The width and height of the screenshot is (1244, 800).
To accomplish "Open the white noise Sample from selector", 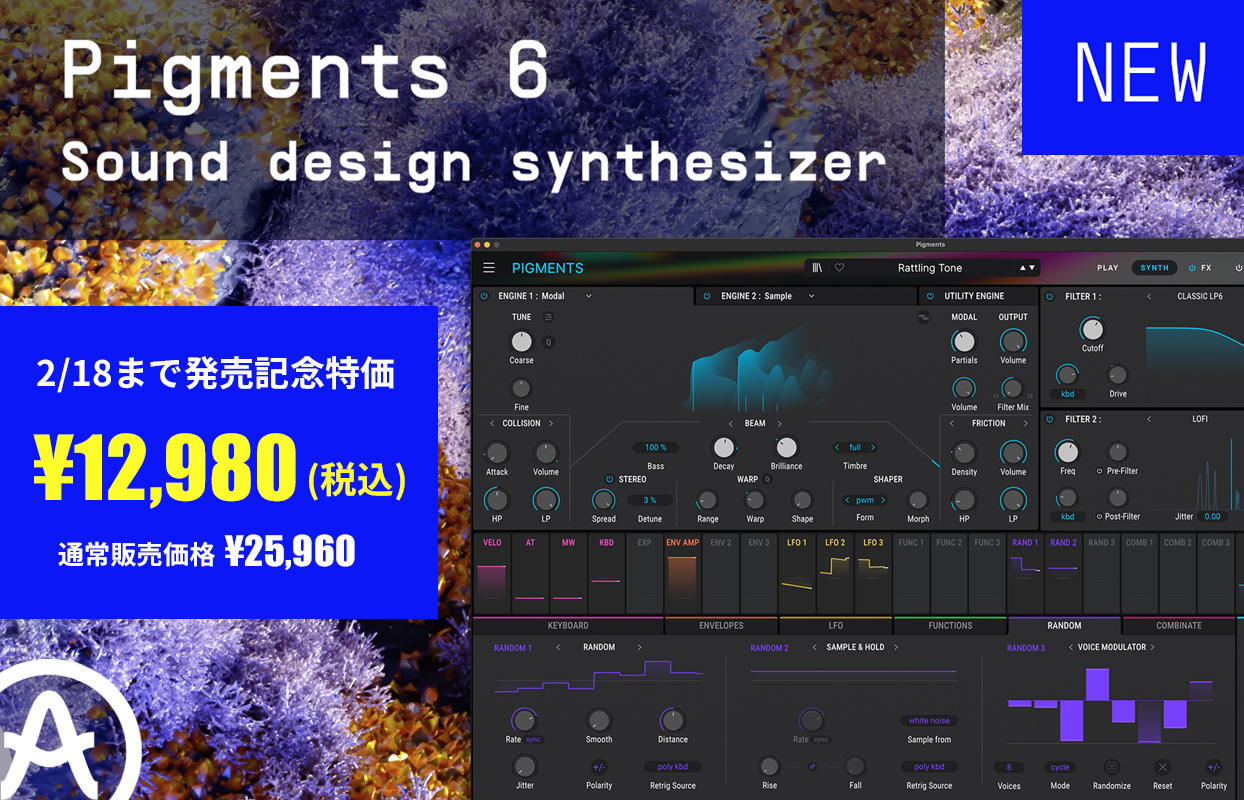I will [x=929, y=721].
